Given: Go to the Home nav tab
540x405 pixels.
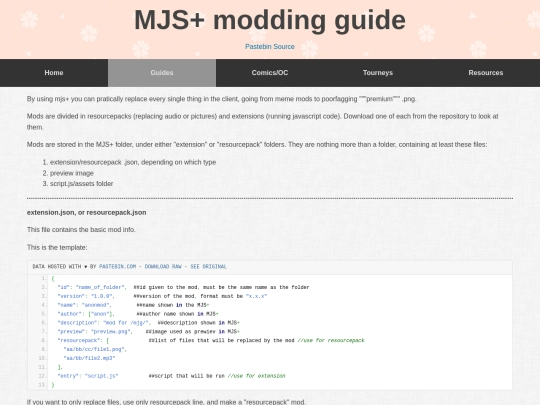Looking at the screenshot, I should (54, 73).
